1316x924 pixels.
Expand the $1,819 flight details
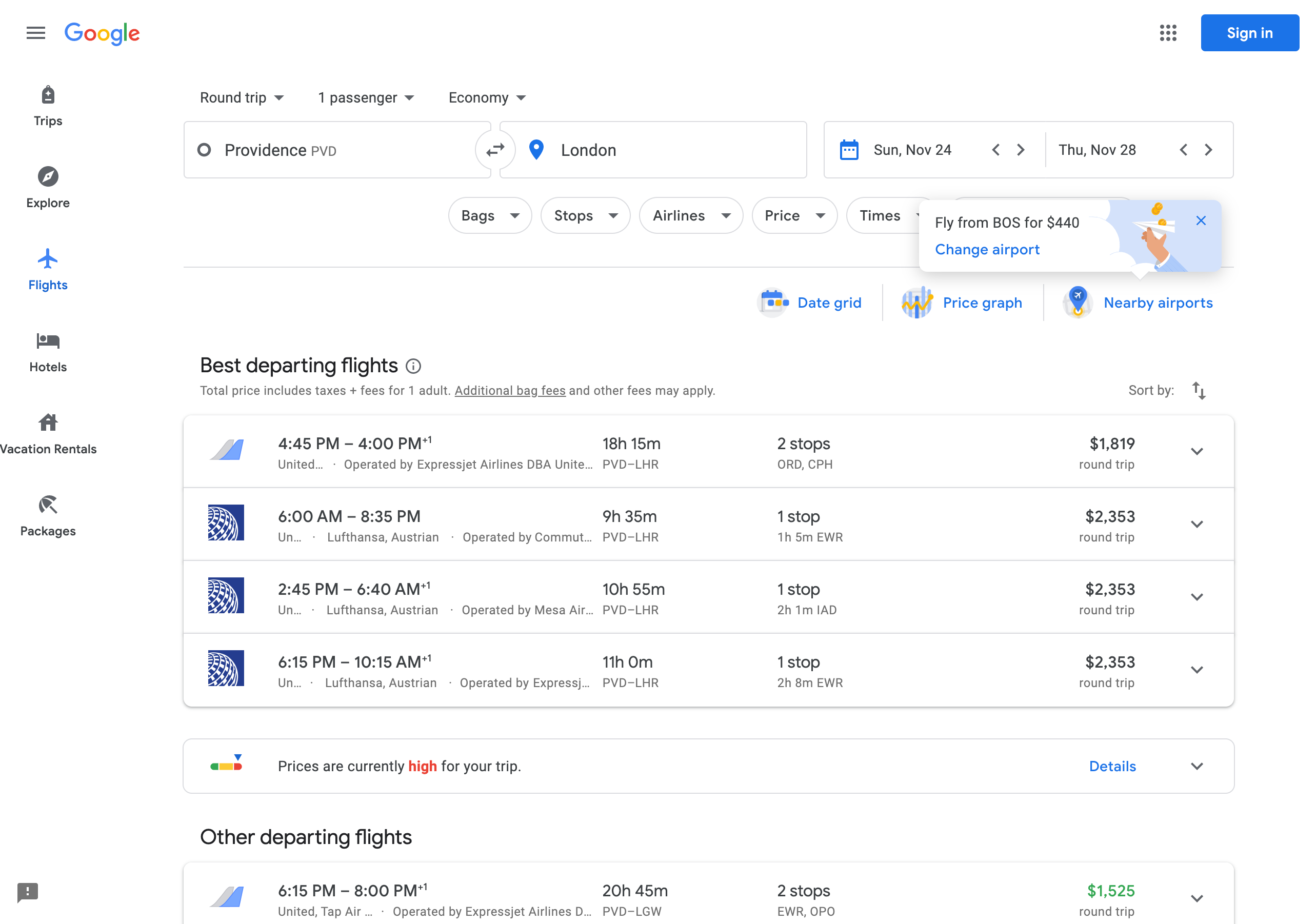pyautogui.click(x=1197, y=452)
